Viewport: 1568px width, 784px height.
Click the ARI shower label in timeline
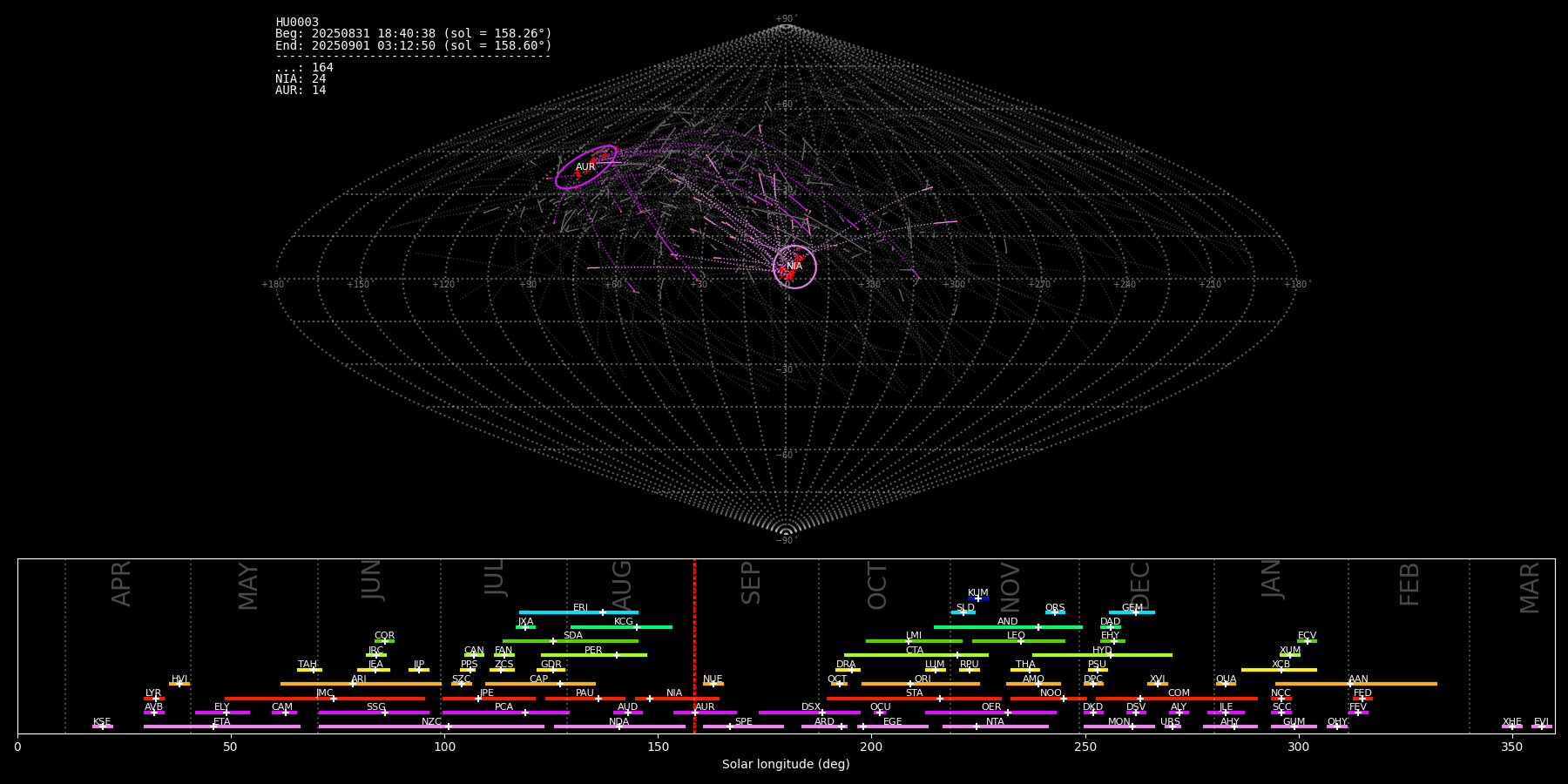pos(359,679)
